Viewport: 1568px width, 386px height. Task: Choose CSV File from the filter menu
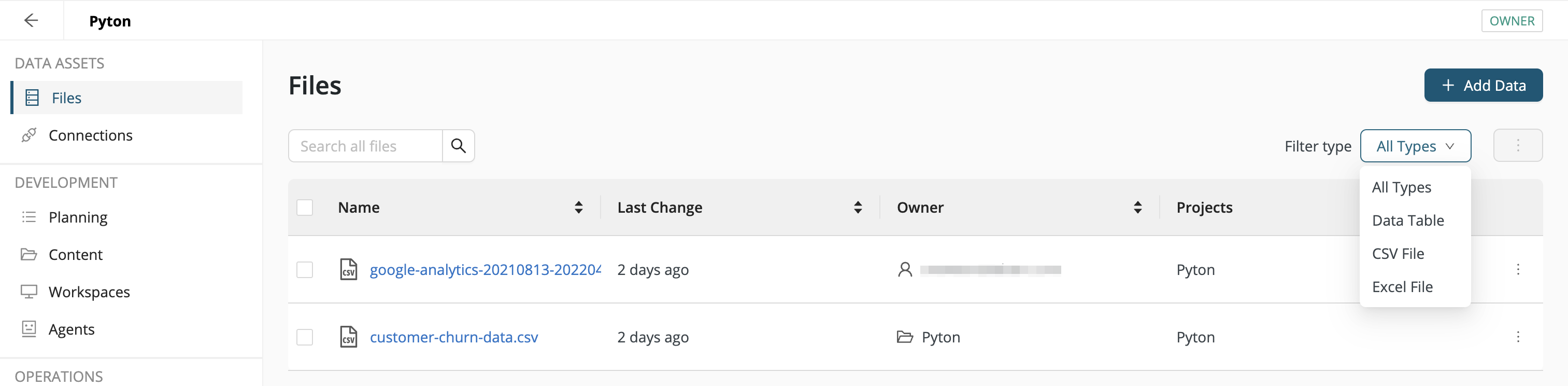1398,253
